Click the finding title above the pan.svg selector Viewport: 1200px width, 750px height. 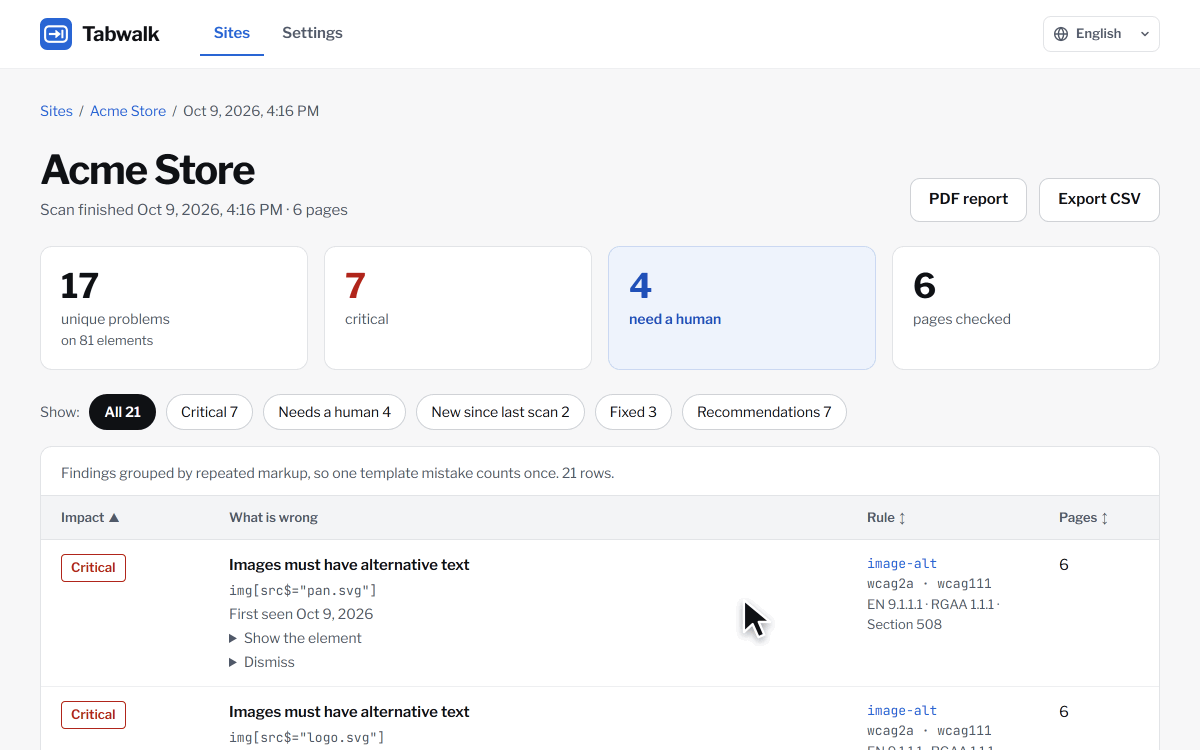pyautogui.click(x=349, y=565)
